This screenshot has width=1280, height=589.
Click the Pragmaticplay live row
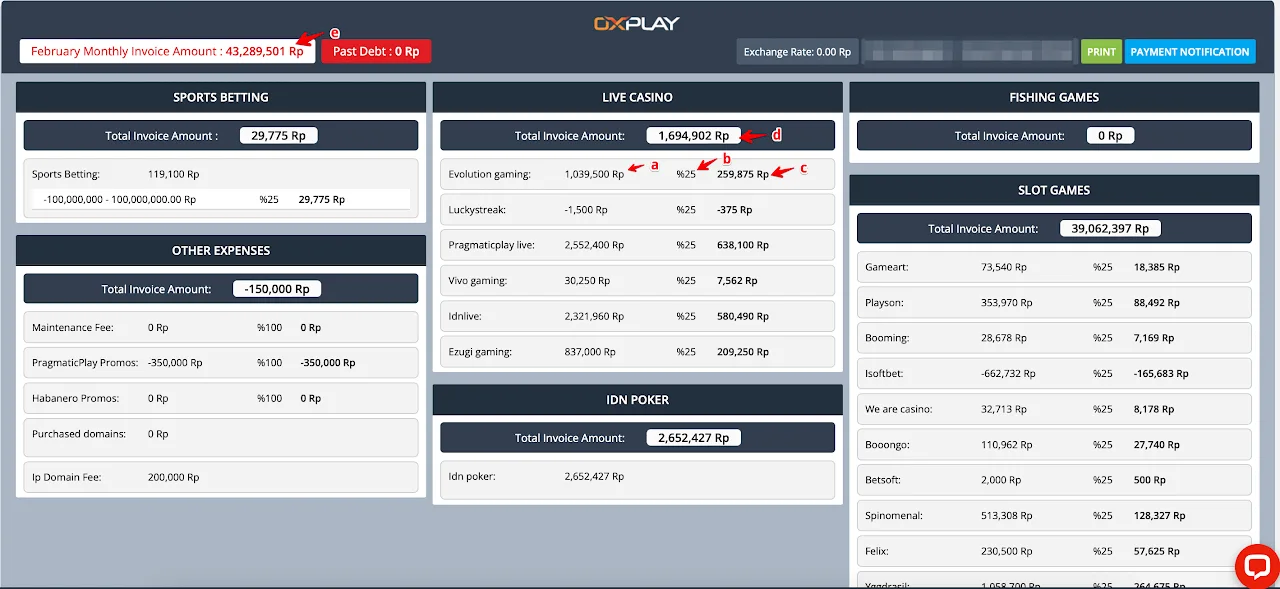(637, 245)
